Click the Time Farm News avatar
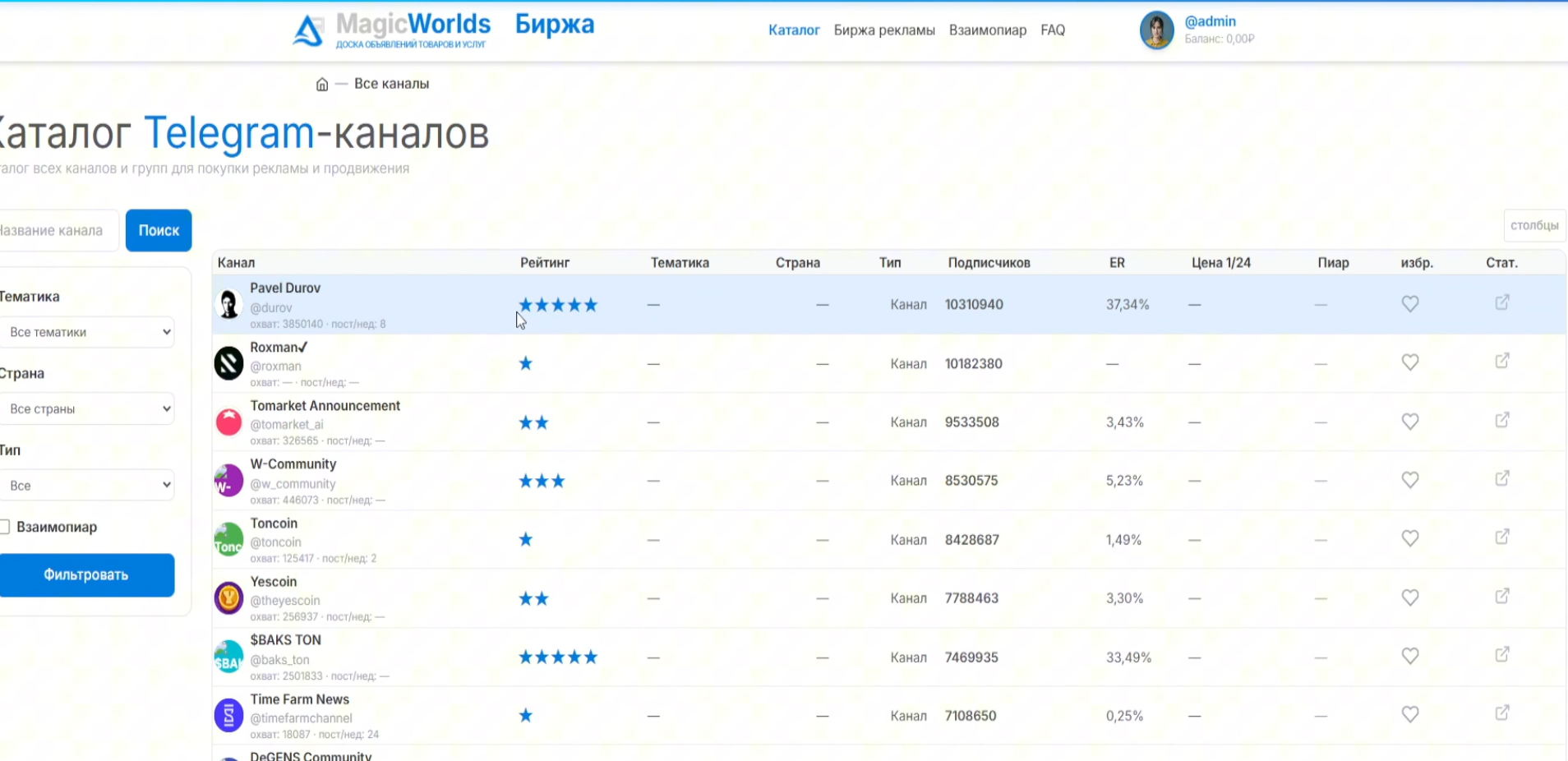This screenshot has width=1568, height=761. 228,715
